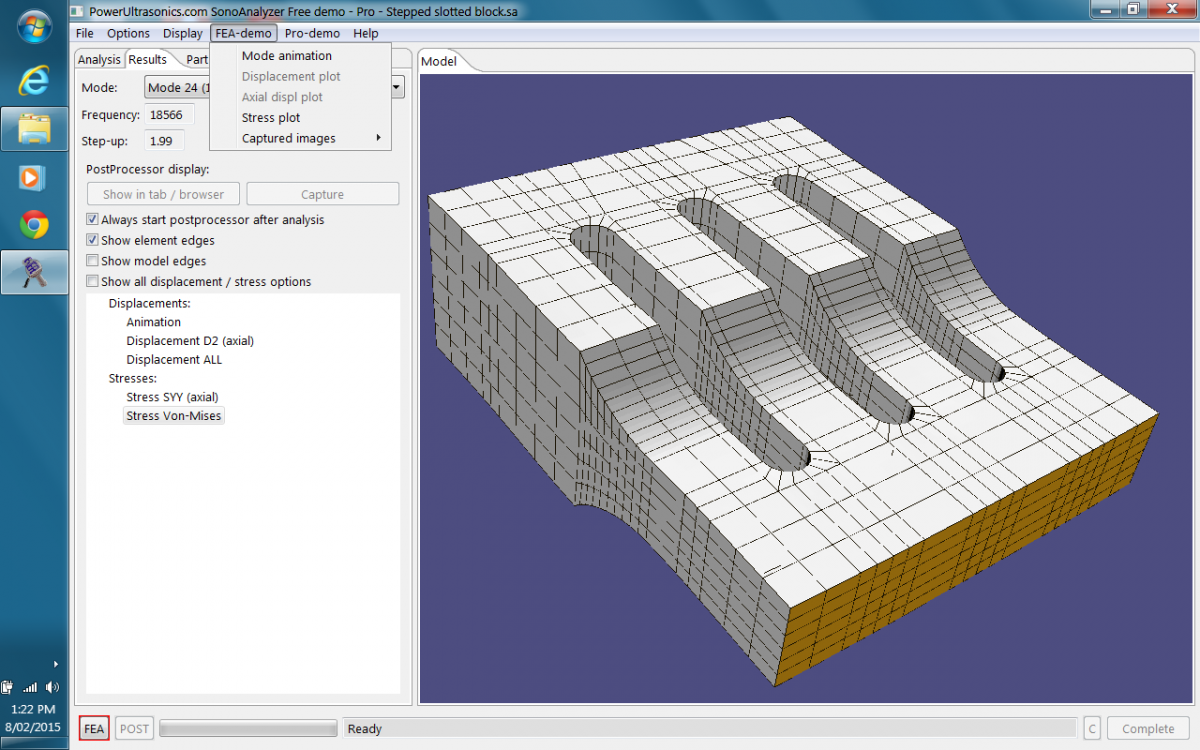Click the Stresses: heading
Screen dimensions: 1200x750
(x=133, y=379)
